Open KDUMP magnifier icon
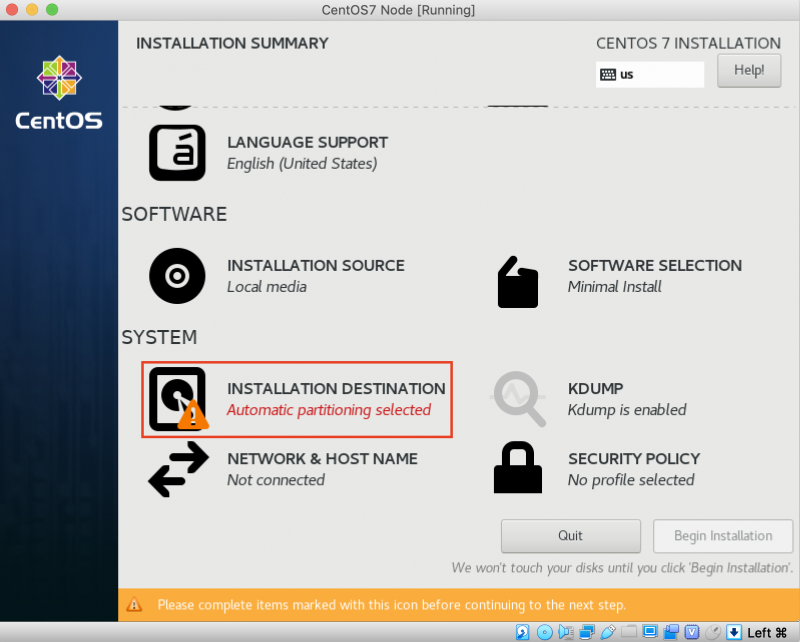This screenshot has height=642, width=800. (x=518, y=399)
